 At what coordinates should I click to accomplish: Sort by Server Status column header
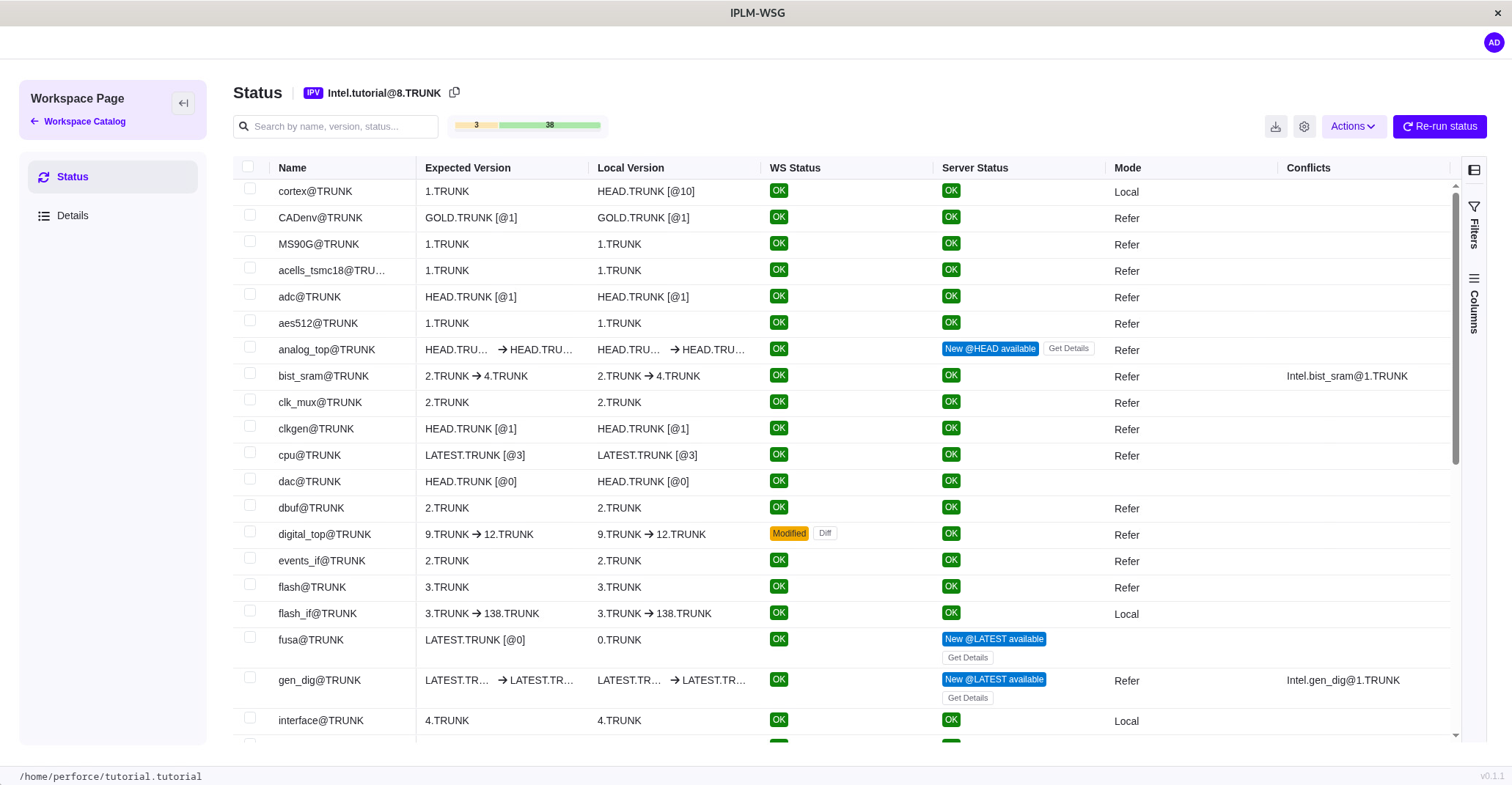[975, 168]
